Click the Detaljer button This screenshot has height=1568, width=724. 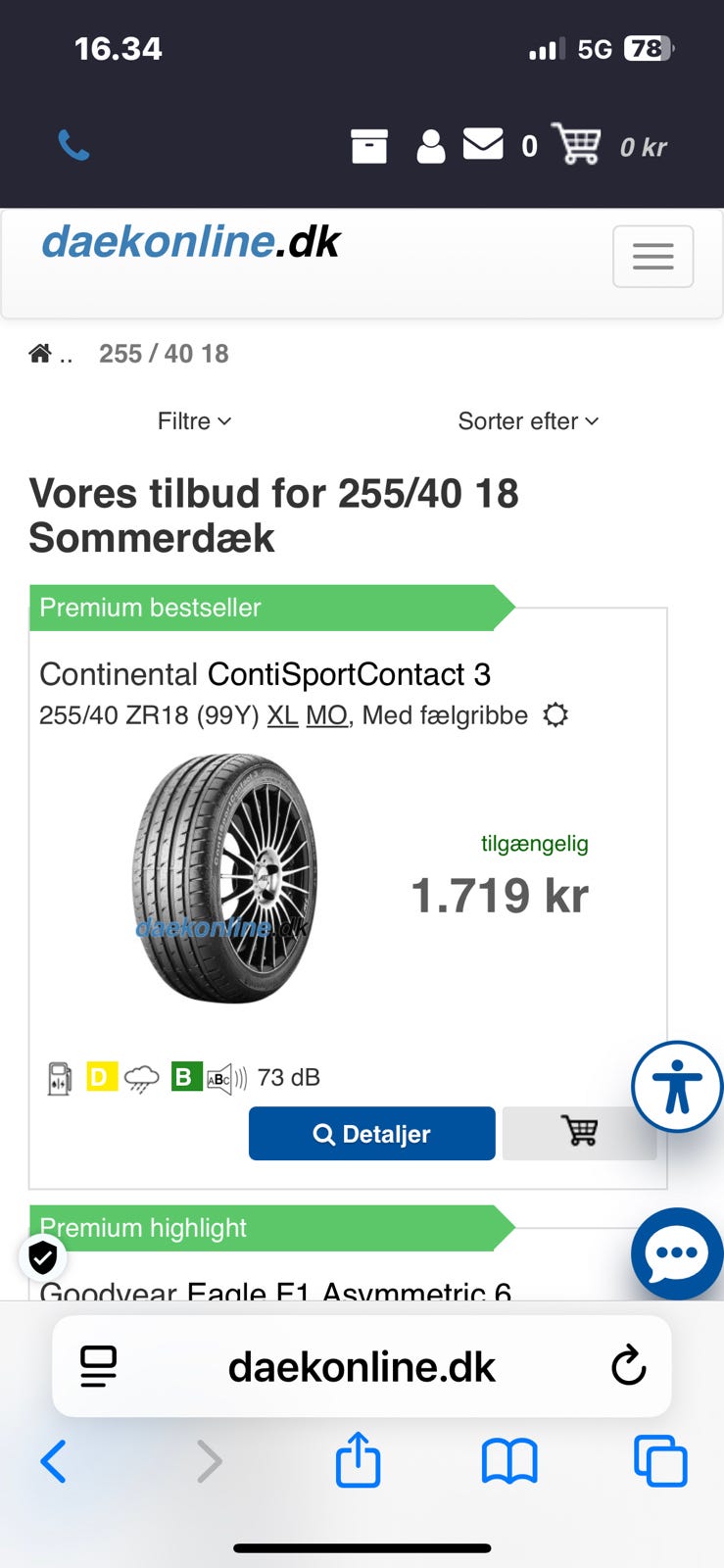(x=372, y=1134)
